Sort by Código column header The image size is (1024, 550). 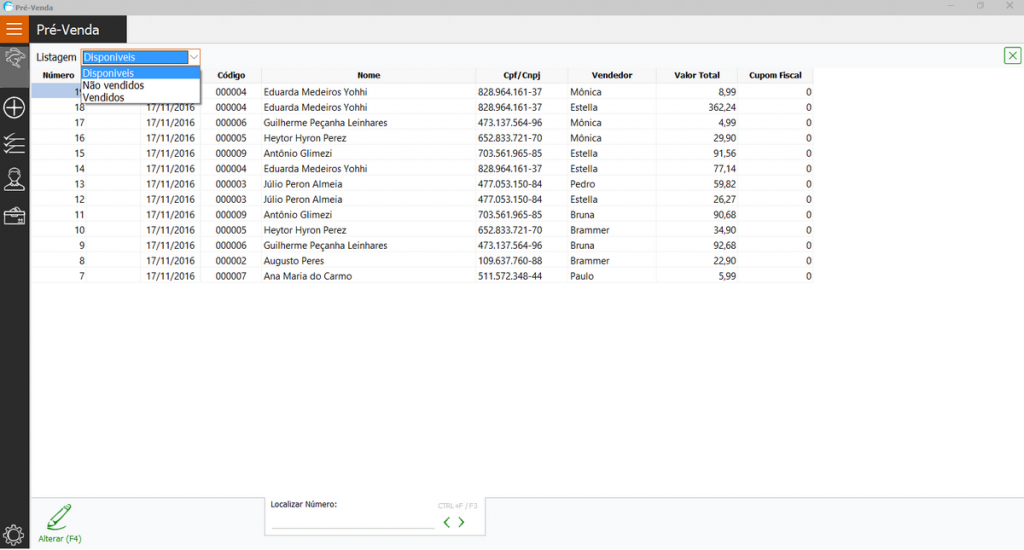231,75
